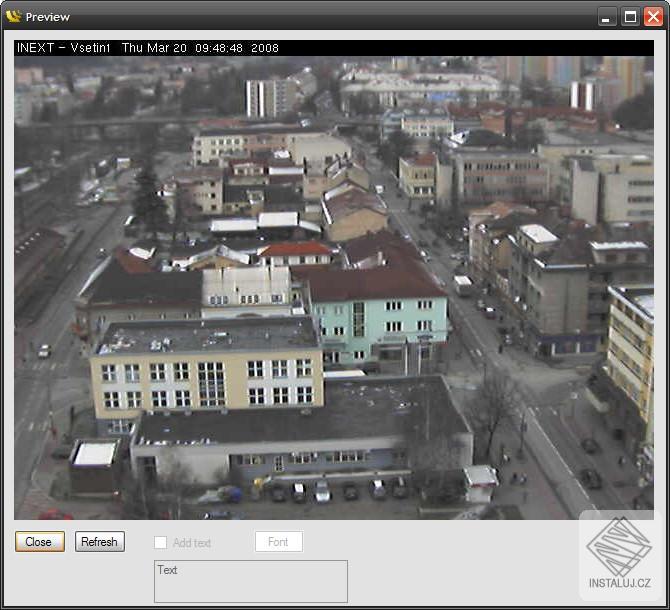Click the Preview title bar text
This screenshot has height=610, width=670.
coord(48,17)
